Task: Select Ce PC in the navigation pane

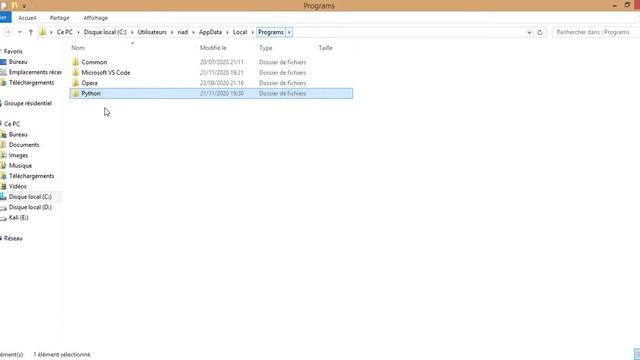Action: point(12,124)
